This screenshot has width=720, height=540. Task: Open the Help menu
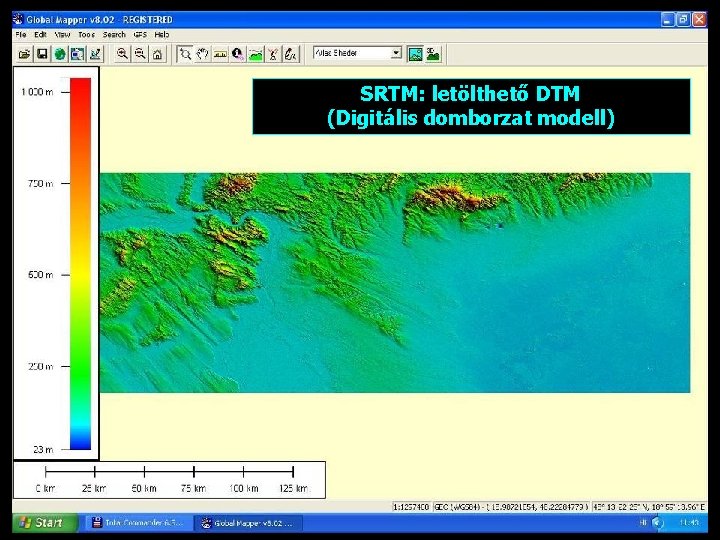tap(162, 34)
